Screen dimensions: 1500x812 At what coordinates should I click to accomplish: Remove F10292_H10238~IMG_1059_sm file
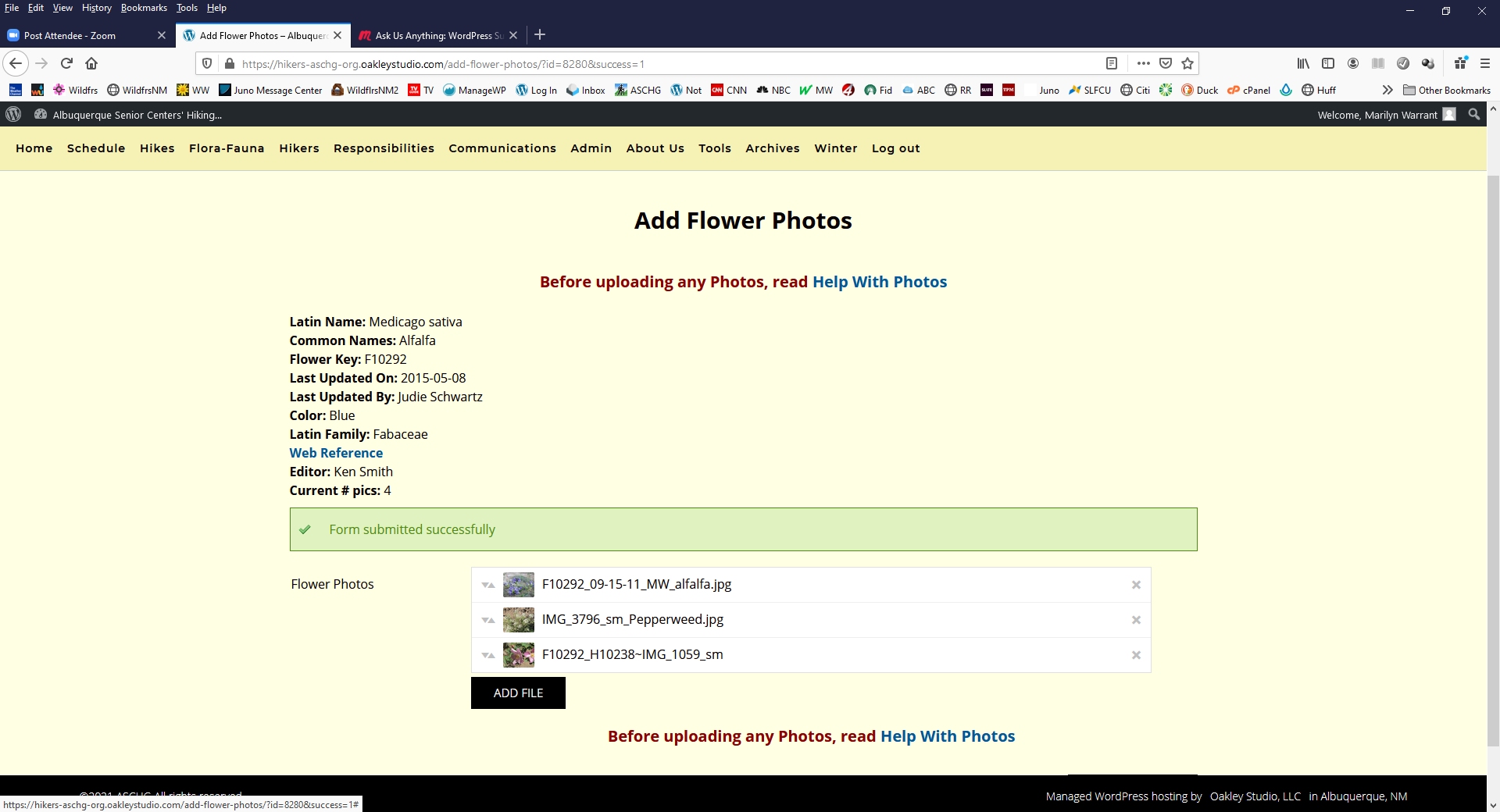1136,655
